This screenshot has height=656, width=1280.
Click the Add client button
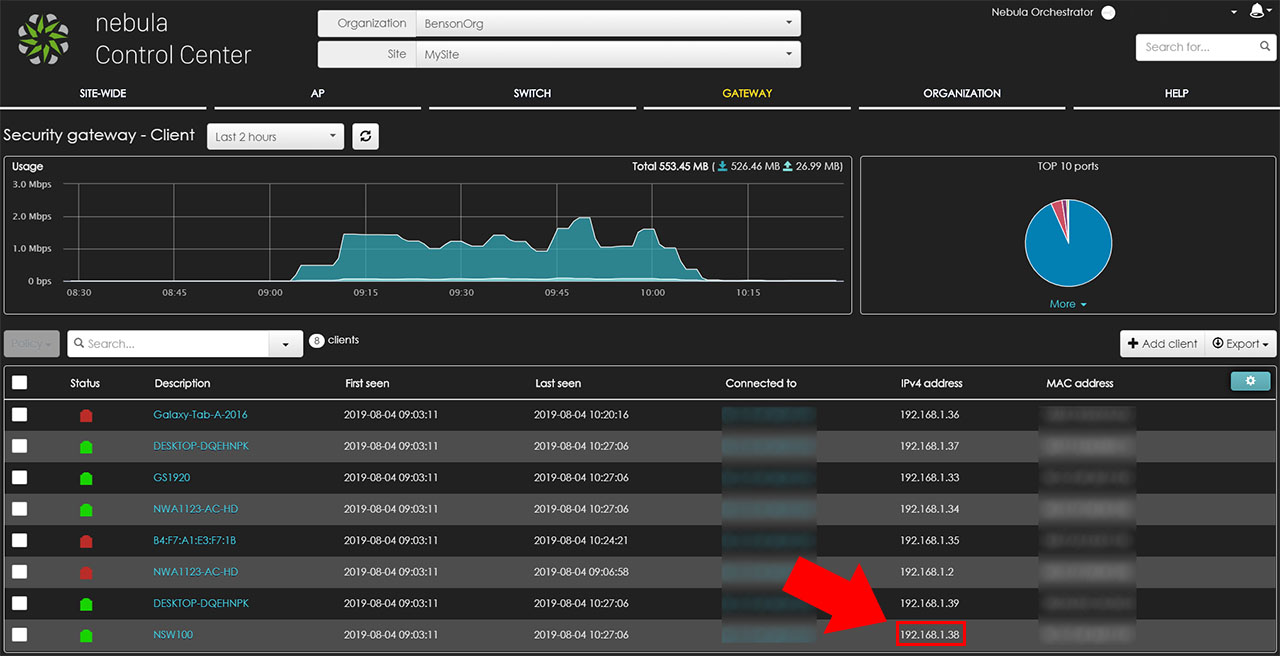click(x=1162, y=344)
